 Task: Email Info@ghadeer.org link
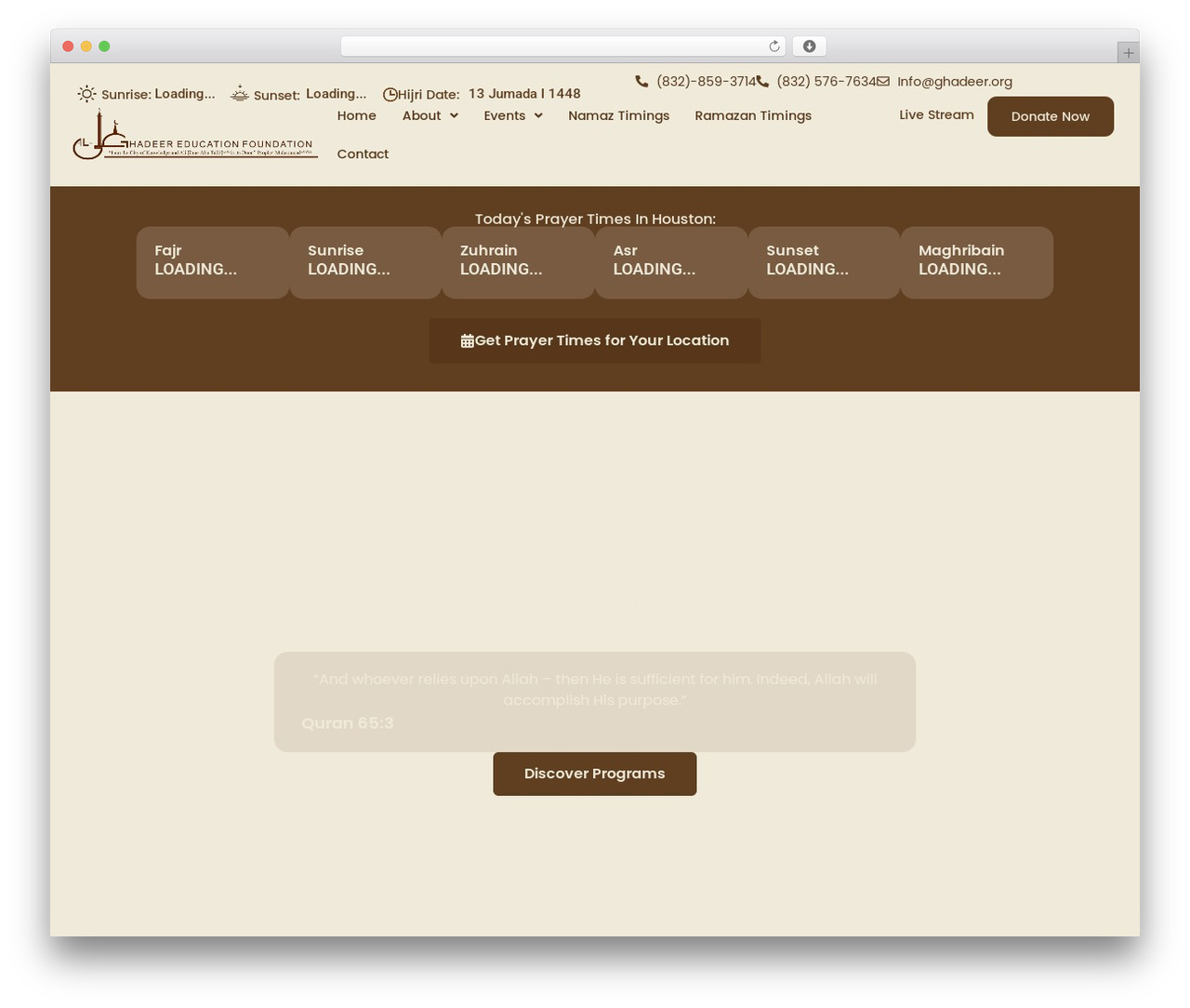955,81
